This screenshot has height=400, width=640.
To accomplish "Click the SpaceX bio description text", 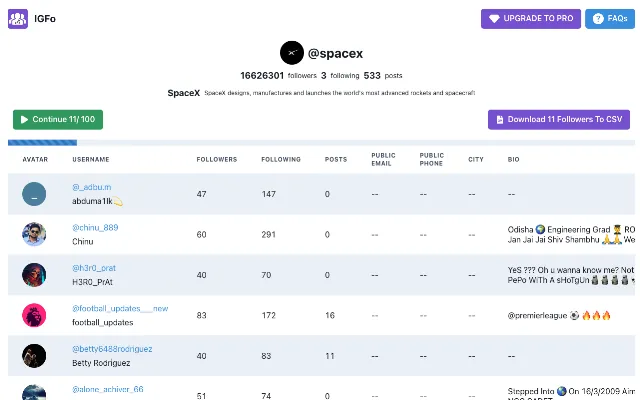I will click(340, 93).
